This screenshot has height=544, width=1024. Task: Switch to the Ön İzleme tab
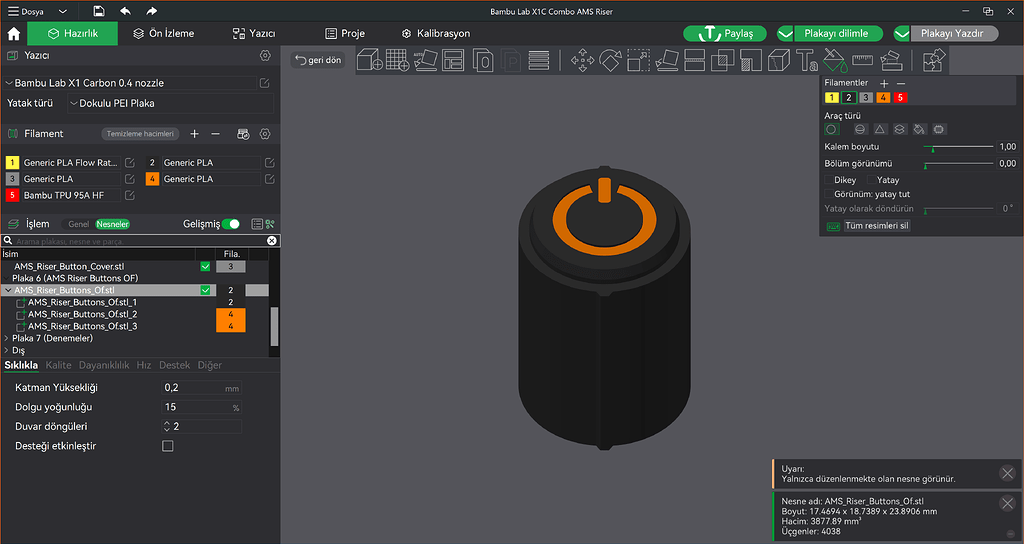(163, 33)
